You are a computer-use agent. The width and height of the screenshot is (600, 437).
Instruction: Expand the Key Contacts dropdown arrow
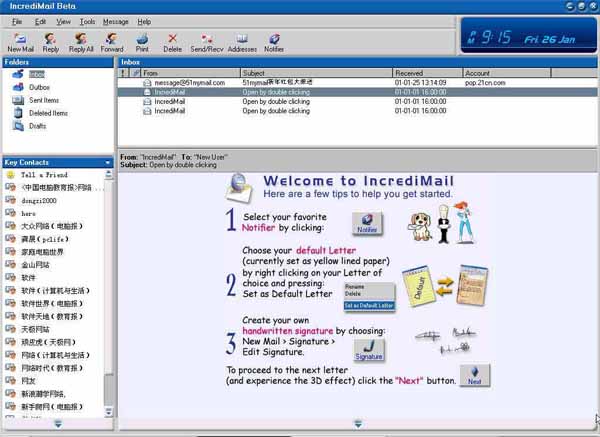point(108,163)
